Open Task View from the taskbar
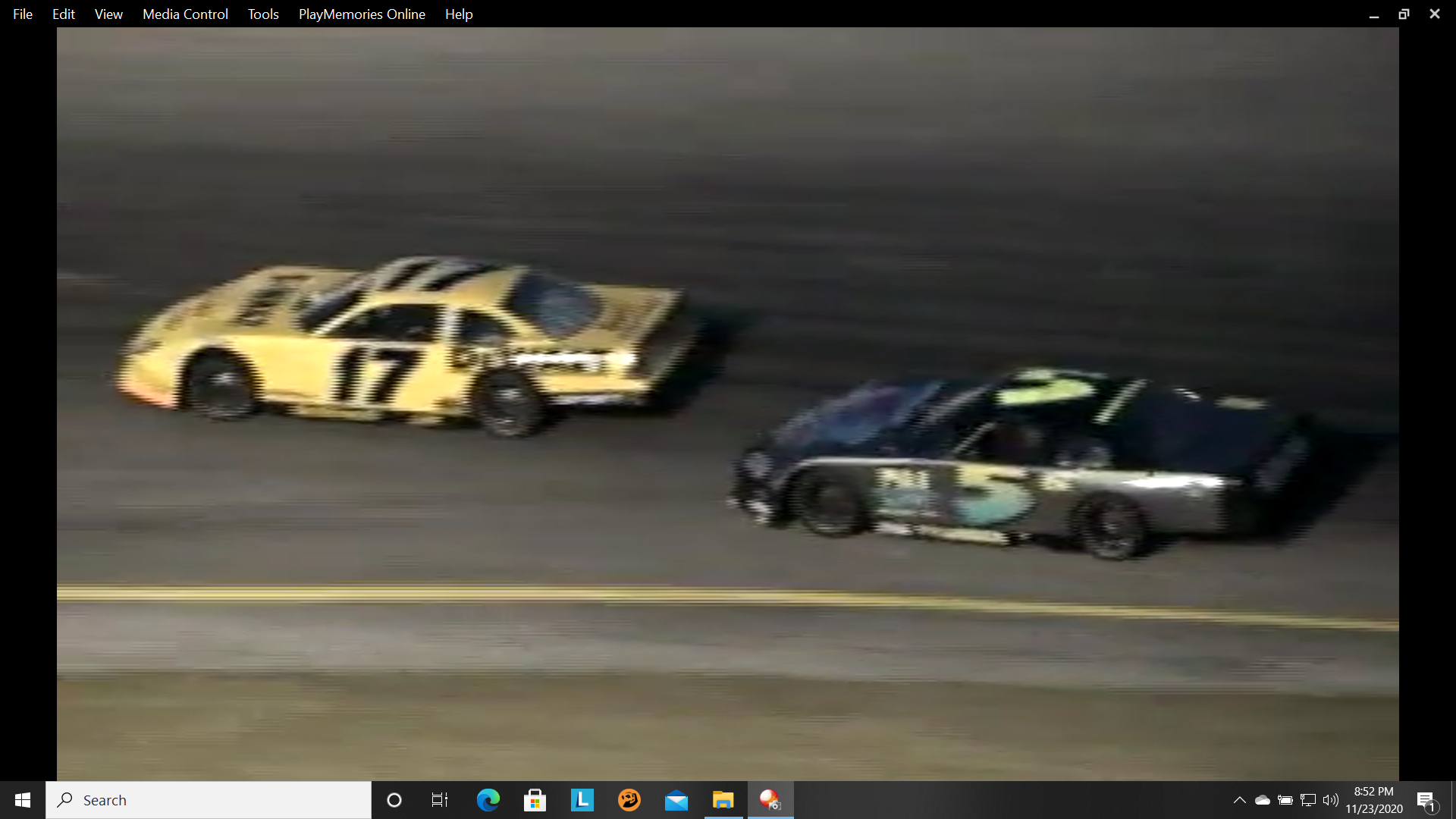1456x819 pixels. pyautogui.click(x=439, y=800)
